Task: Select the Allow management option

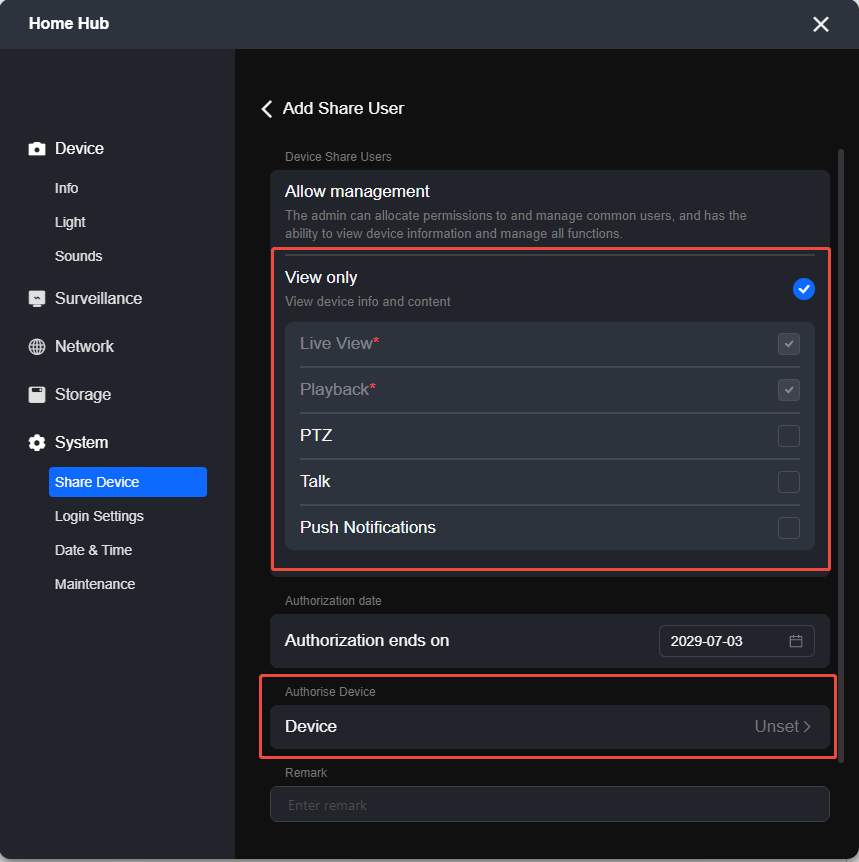Action: 550,211
